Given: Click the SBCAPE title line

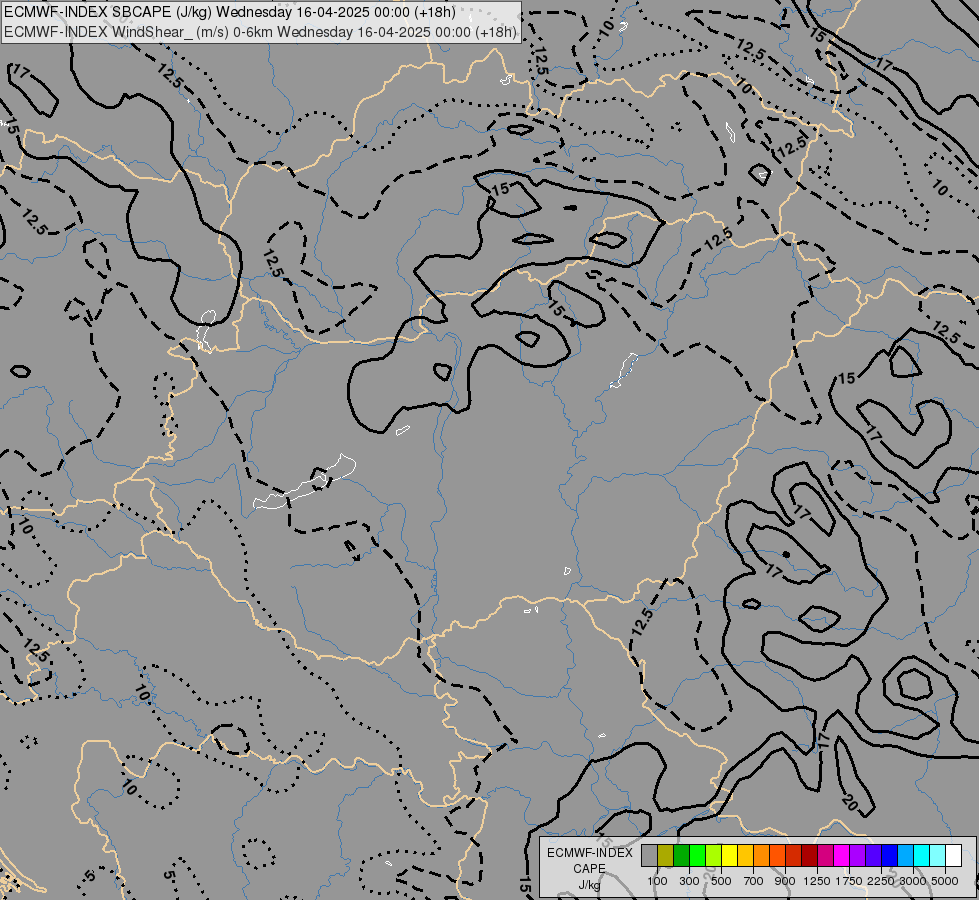Looking at the screenshot, I should [x=230, y=12].
